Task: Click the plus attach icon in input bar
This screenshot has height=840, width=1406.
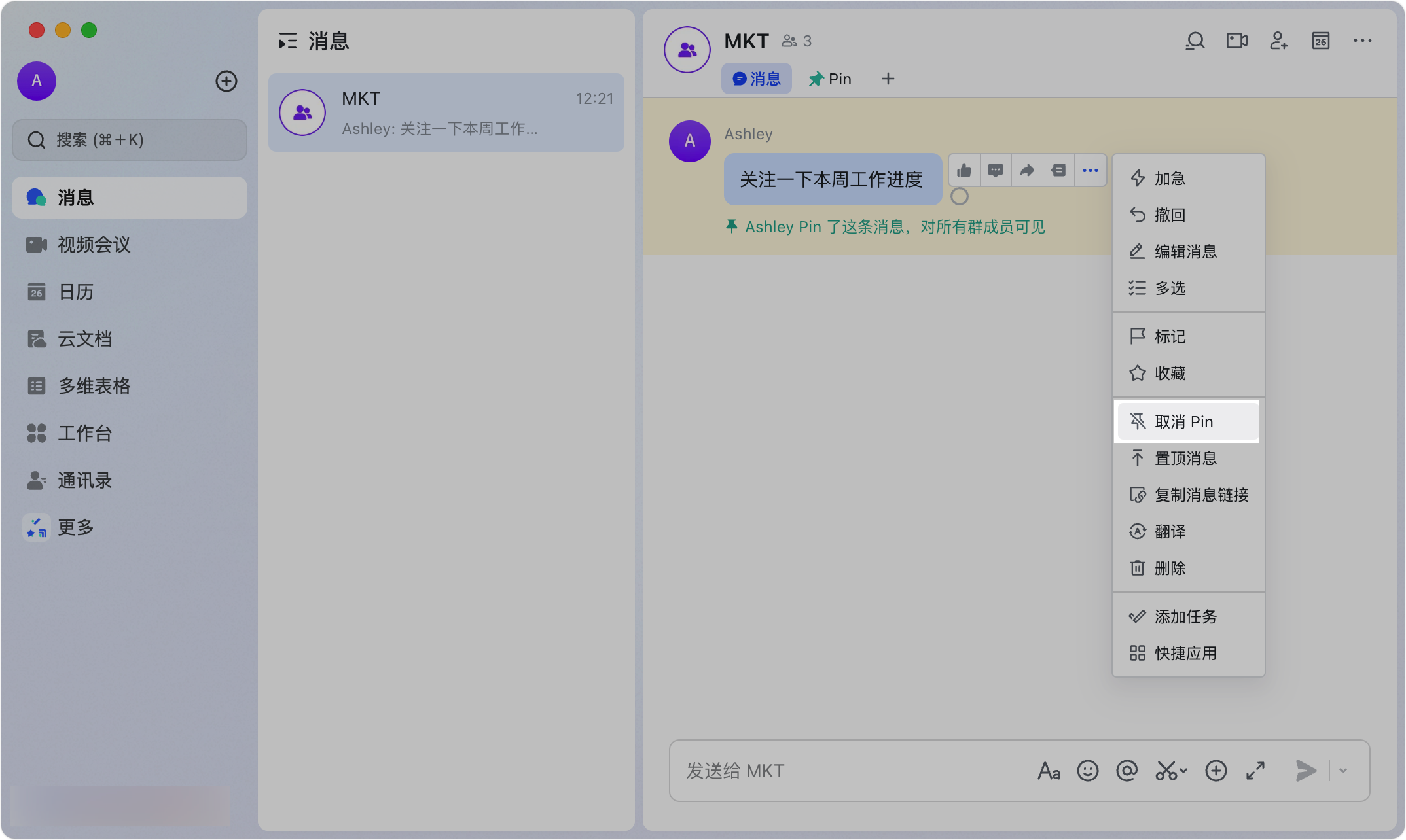Action: pyautogui.click(x=1216, y=771)
